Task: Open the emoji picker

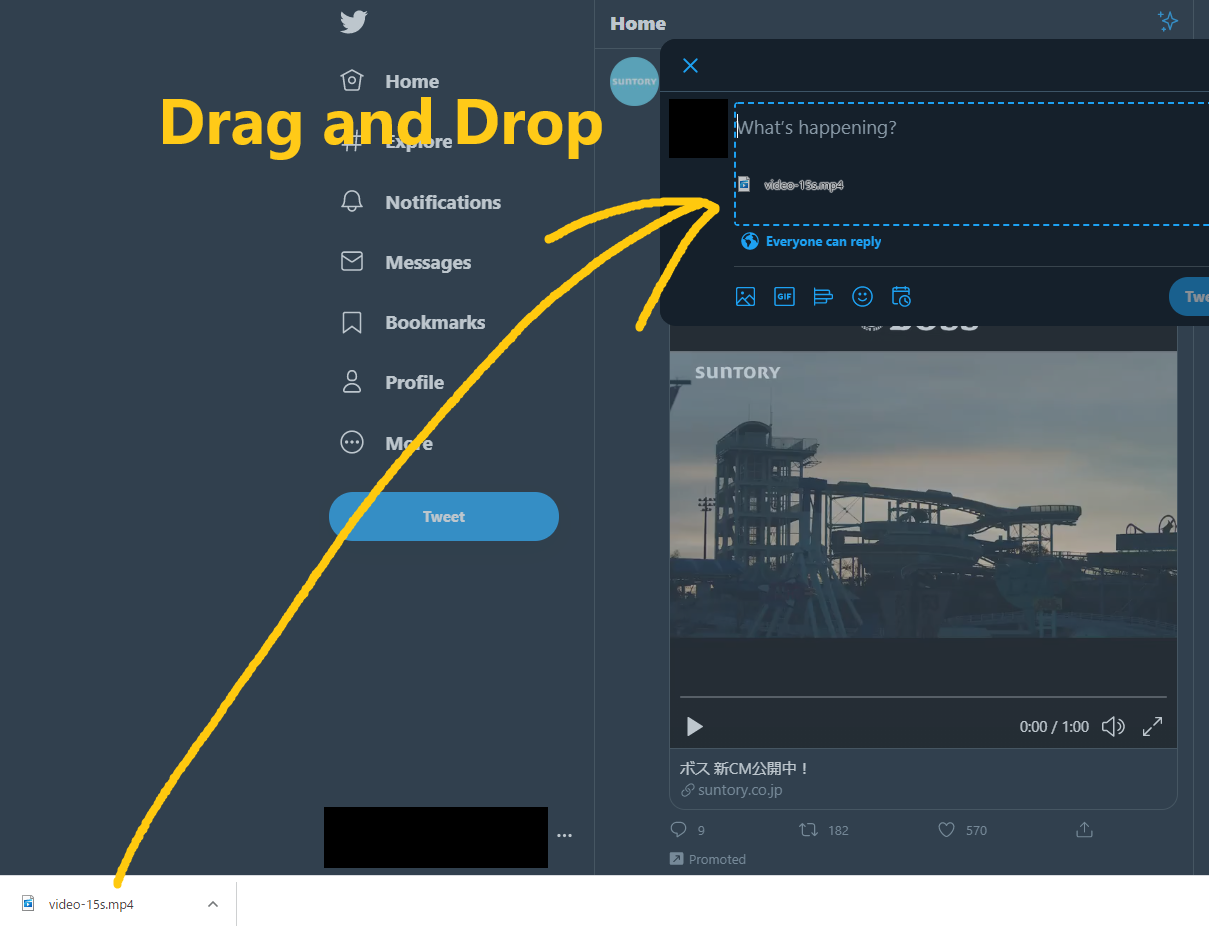Action: point(862,296)
